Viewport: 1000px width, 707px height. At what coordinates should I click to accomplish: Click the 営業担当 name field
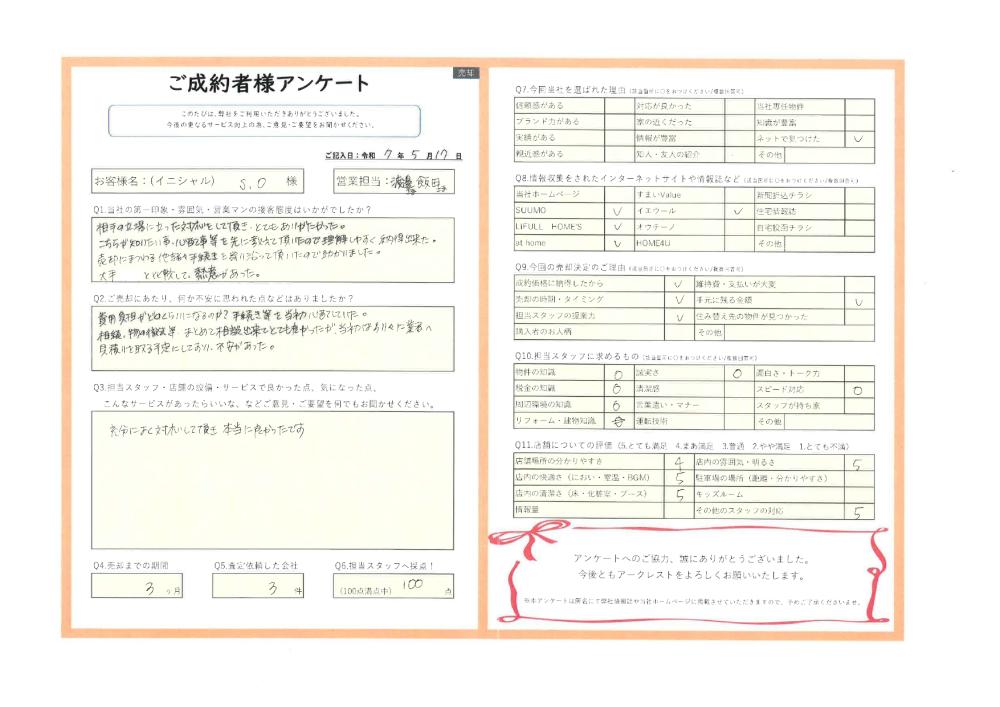(393, 182)
